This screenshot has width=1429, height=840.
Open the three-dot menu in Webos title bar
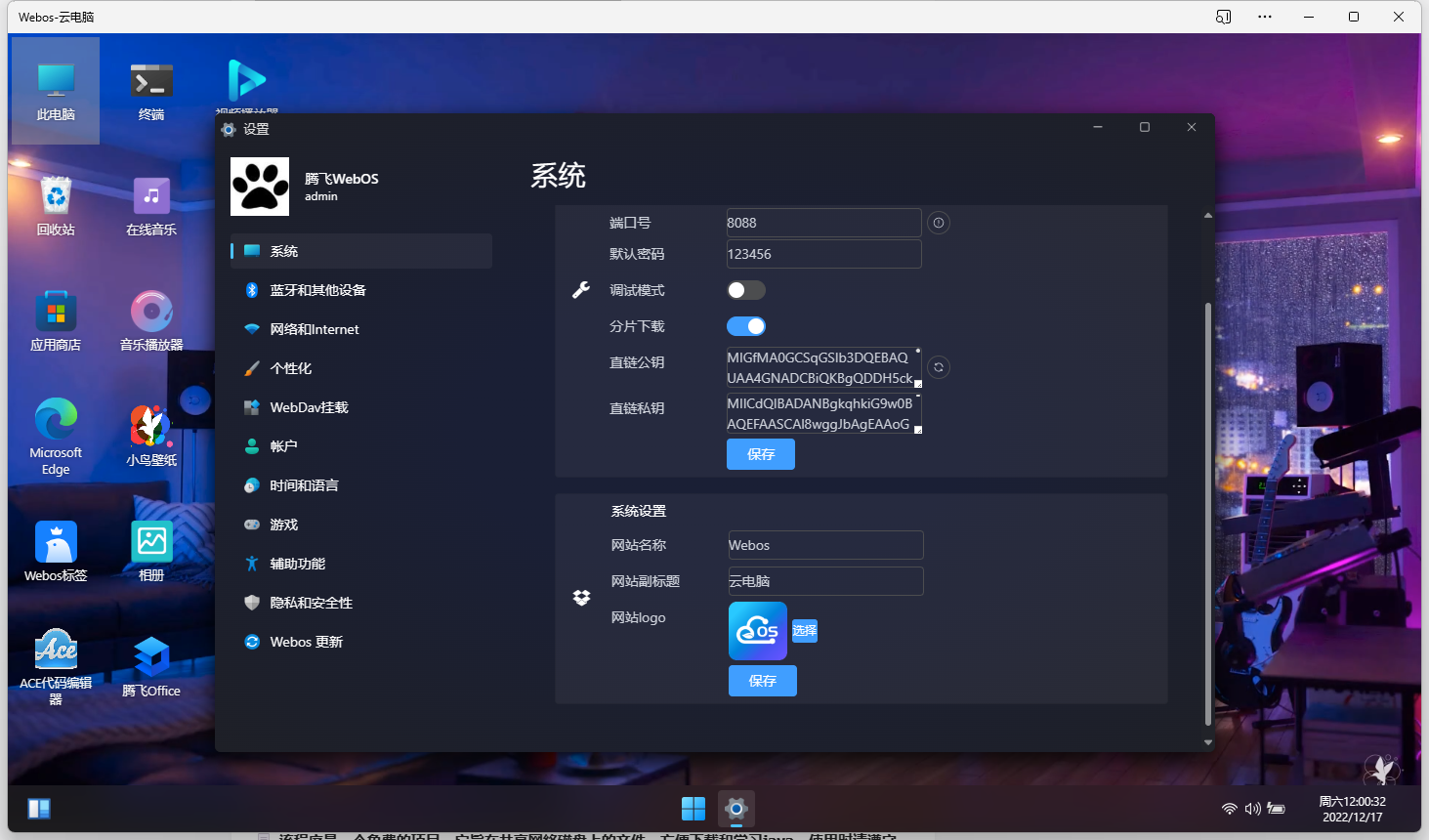click(x=1265, y=17)
